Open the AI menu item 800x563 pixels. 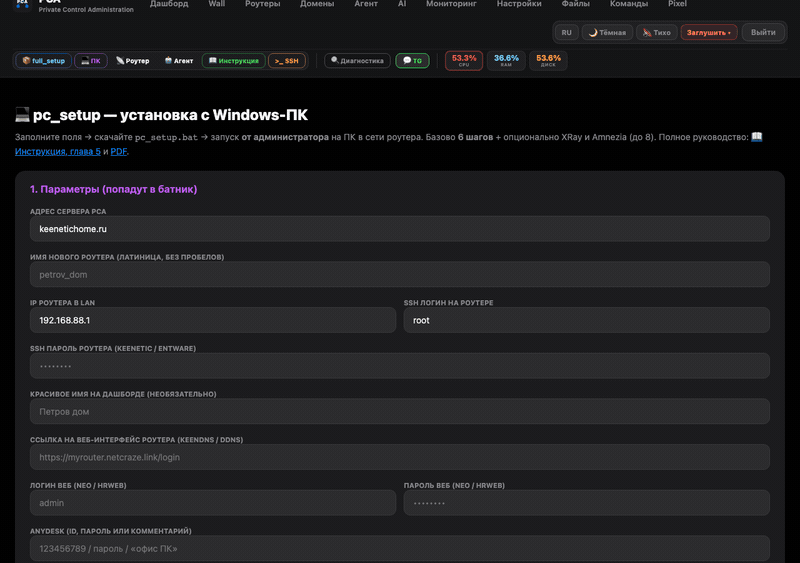tap(402, 4)
